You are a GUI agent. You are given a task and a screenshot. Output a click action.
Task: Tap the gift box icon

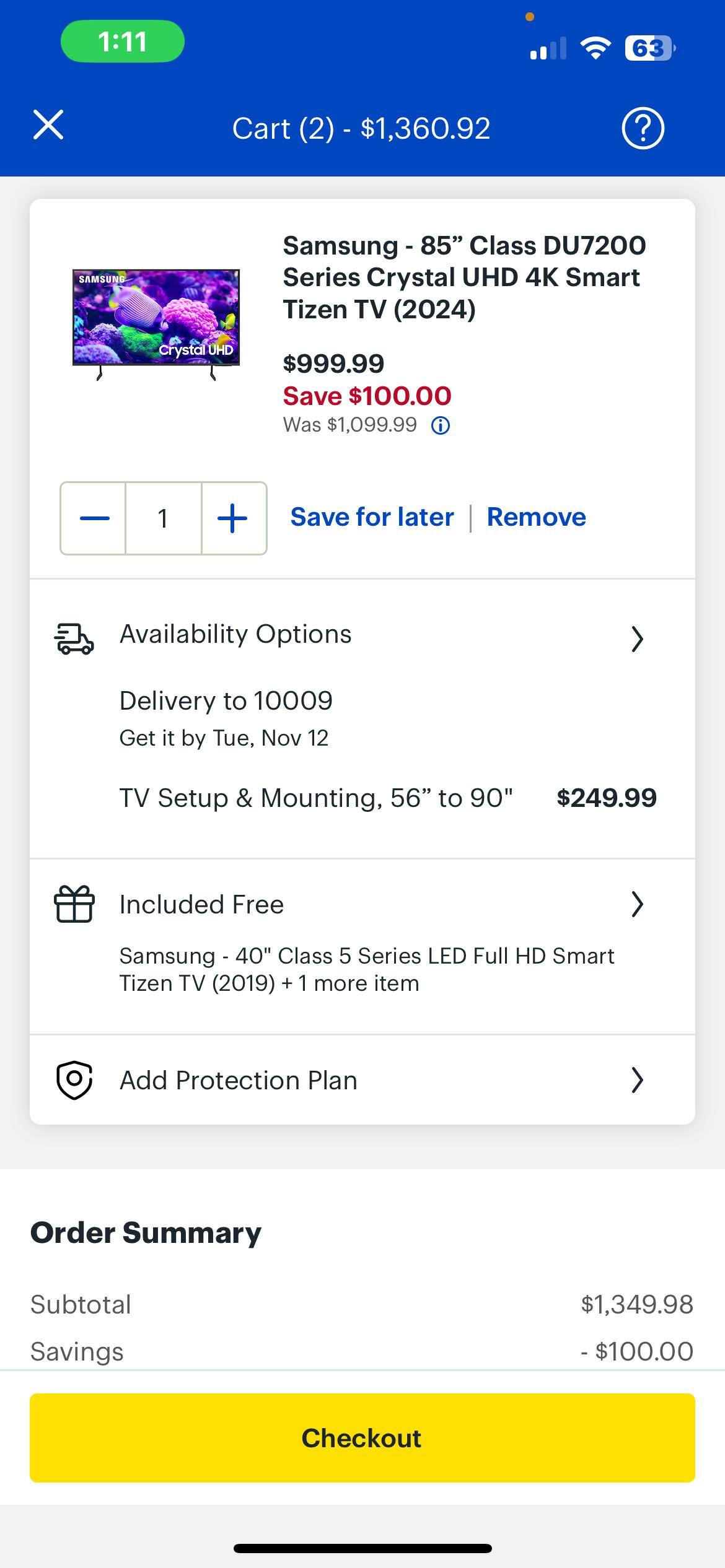pos(74,904)
